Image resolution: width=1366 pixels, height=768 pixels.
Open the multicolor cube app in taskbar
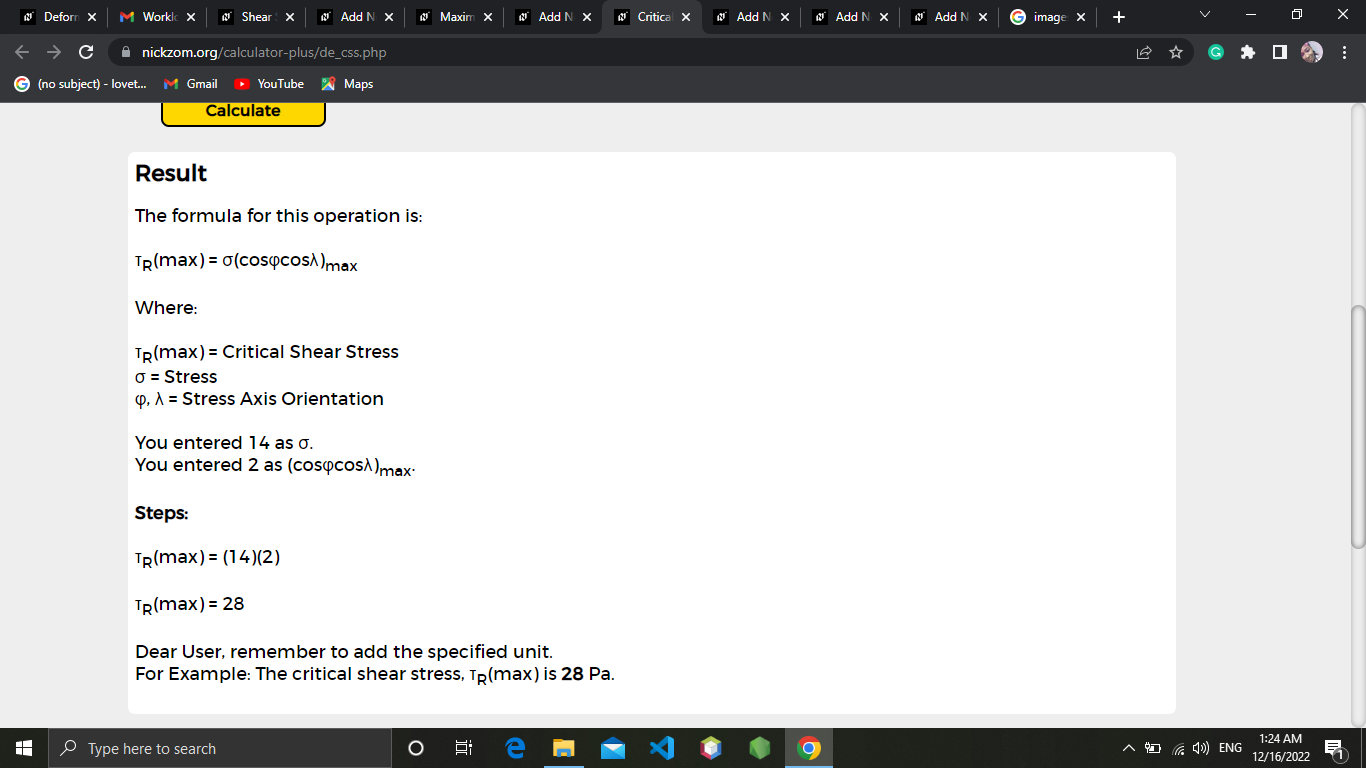click(x=711, y=748)
